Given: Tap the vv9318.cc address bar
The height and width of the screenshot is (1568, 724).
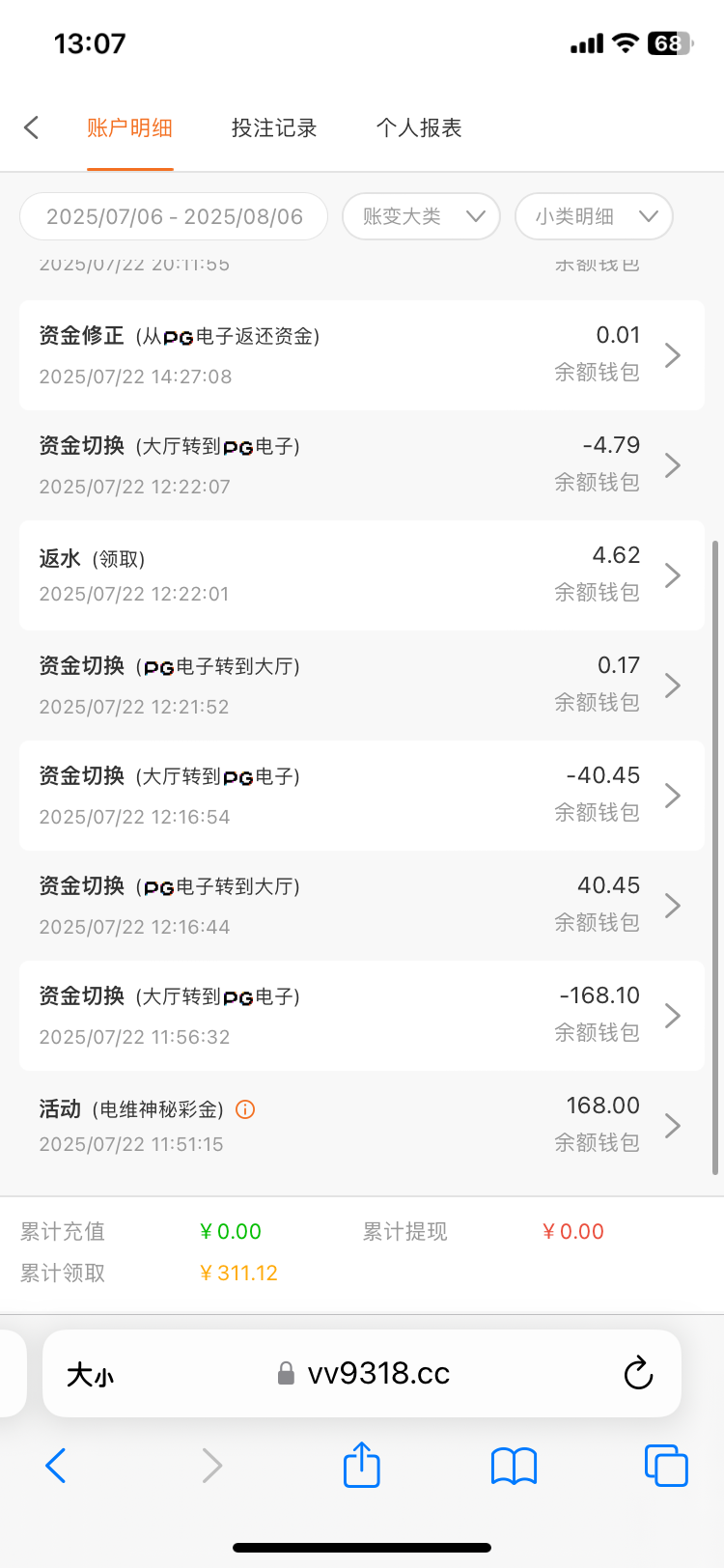Looking at the screenshot, I should pyautogui.click(x=378, y=1374).
